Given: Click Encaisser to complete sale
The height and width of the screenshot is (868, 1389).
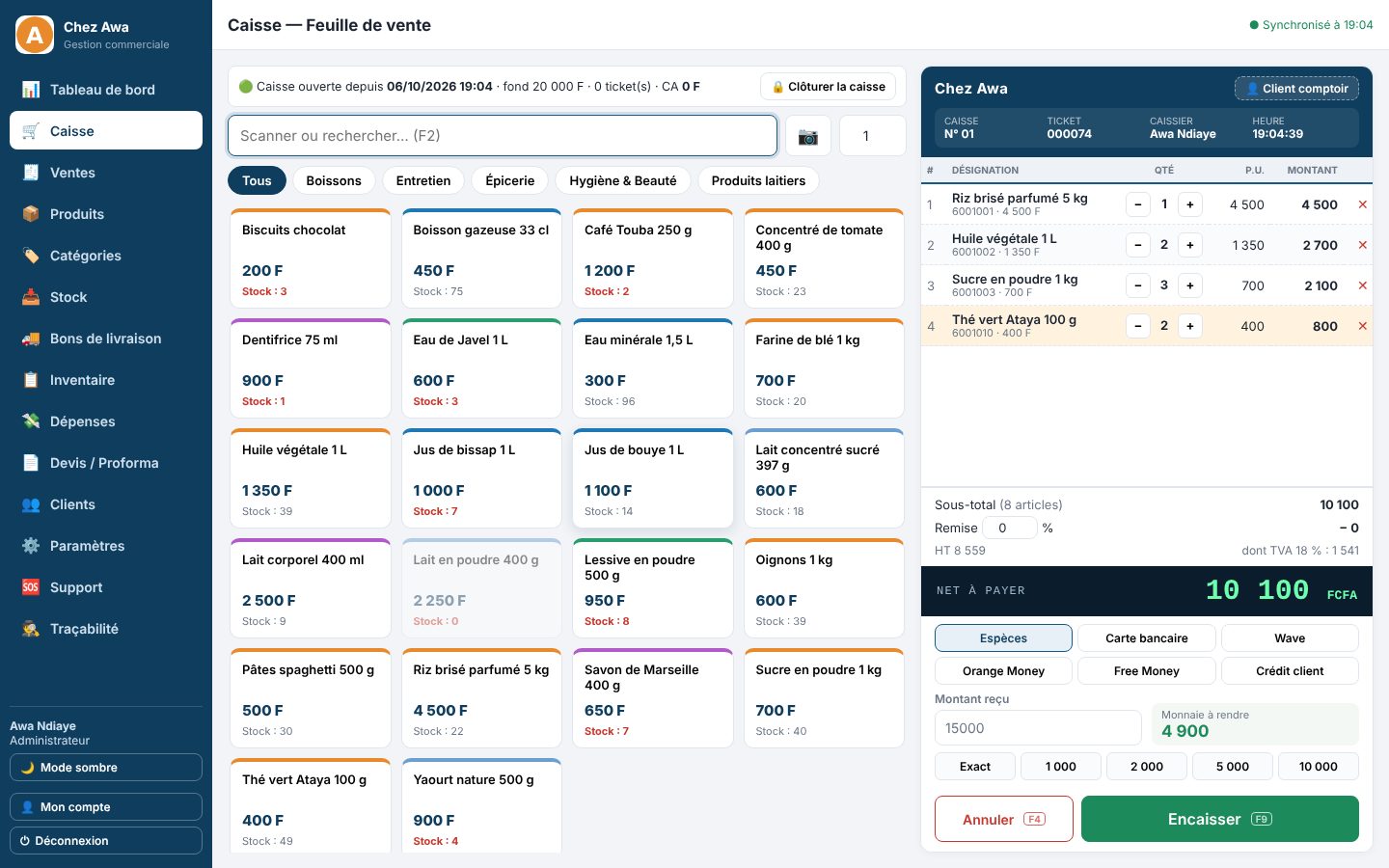Looking at the screenshot, I should tap(1220, 819).
